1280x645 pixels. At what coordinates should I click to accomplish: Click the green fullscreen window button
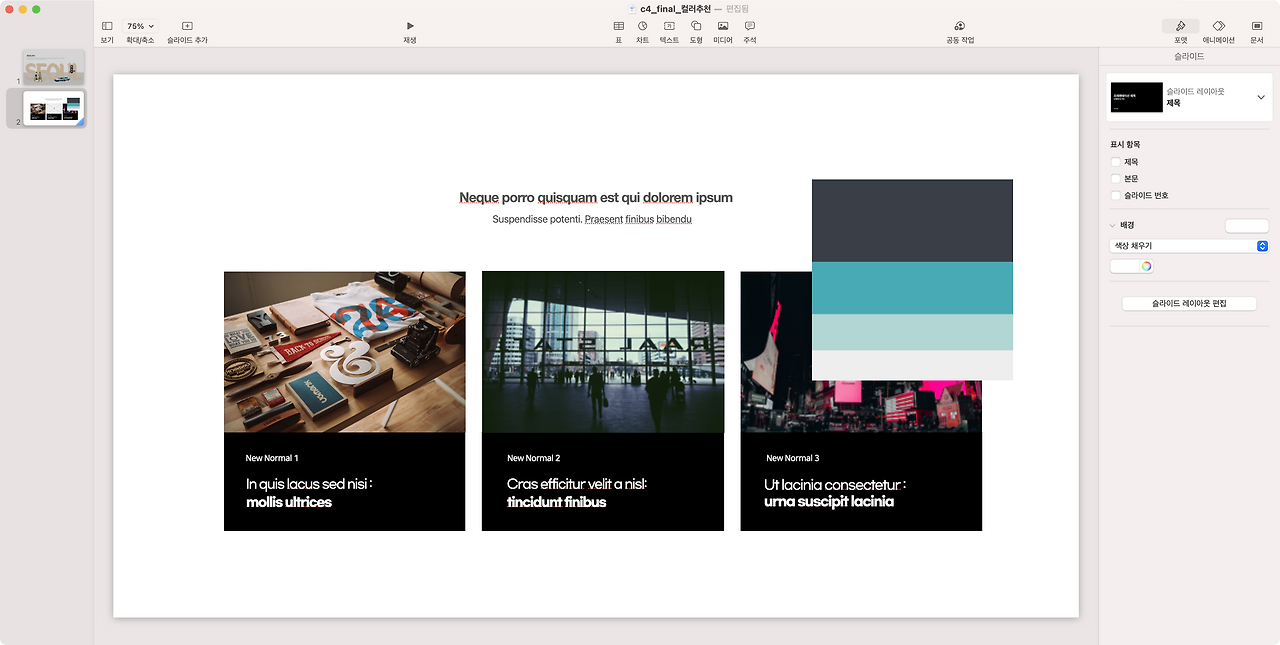[36, 9]
